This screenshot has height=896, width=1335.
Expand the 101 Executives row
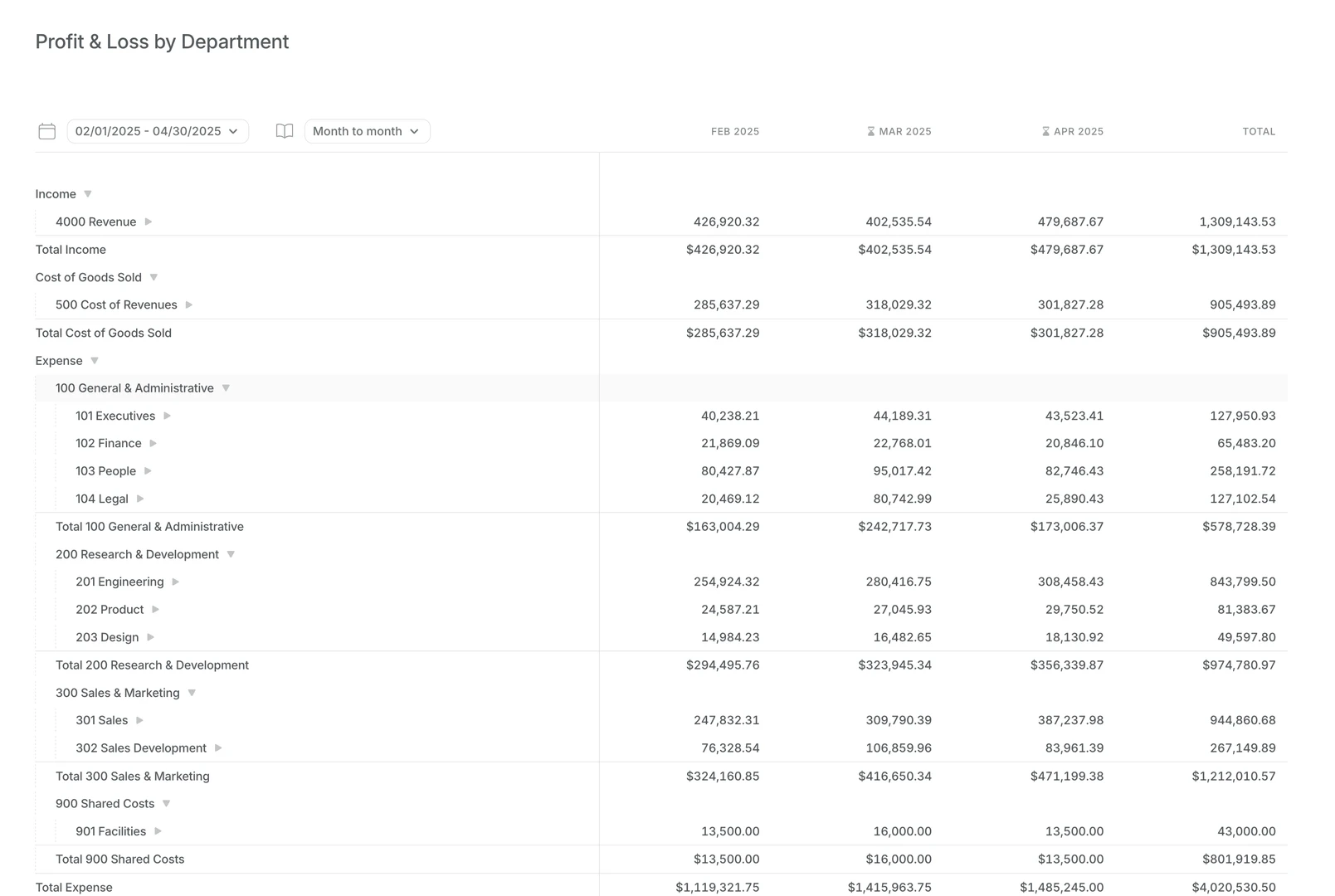pos(168,416)
